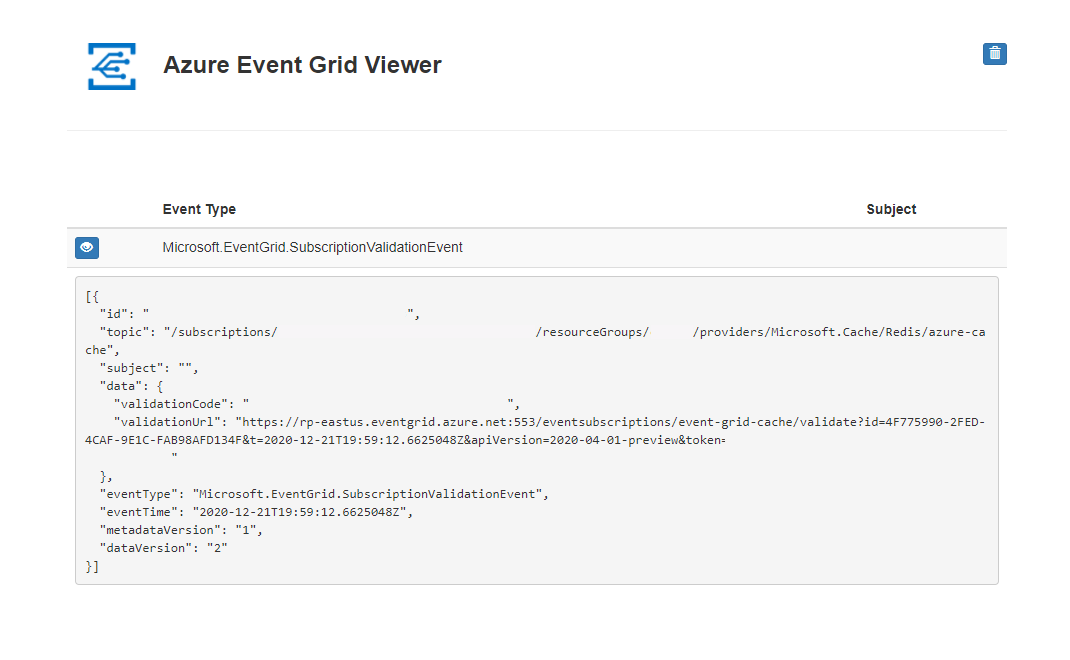
Task: Click the clear-all icon at top right
Action: (994, 53)
